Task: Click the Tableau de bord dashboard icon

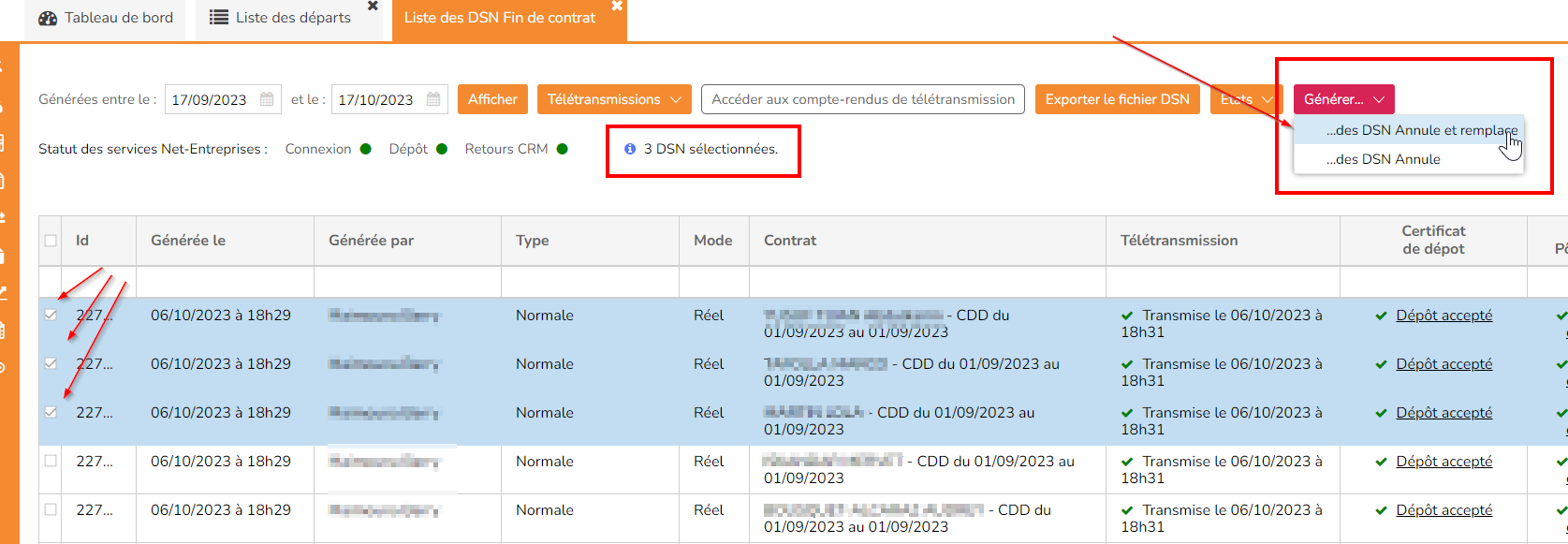Action: pyautogui.click(x=48, y=18)
